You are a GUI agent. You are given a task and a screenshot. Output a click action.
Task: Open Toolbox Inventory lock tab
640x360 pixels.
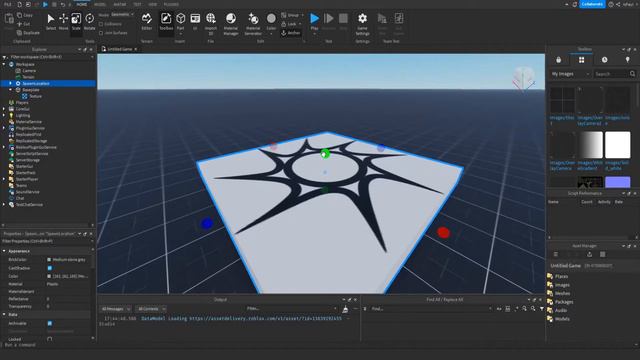[558, 60]
